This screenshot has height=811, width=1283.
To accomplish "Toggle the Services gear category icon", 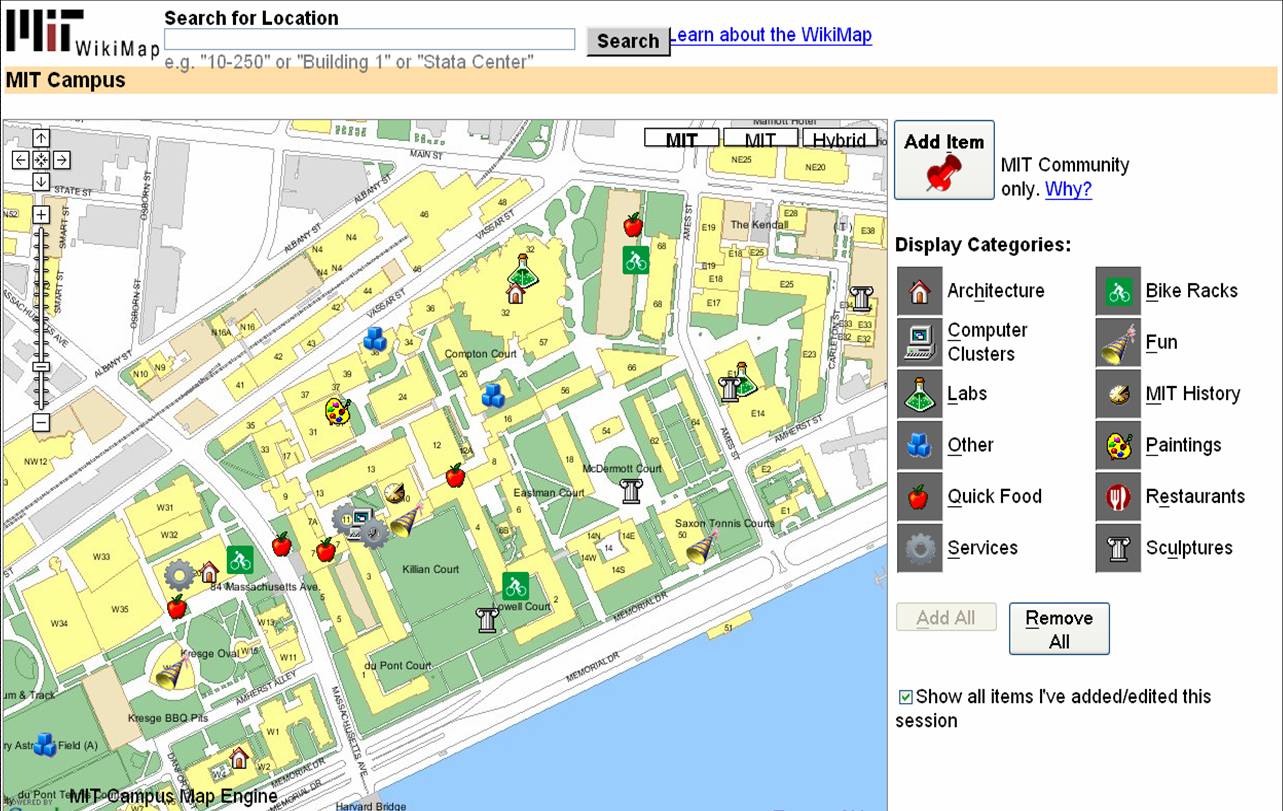I will 919,548.
